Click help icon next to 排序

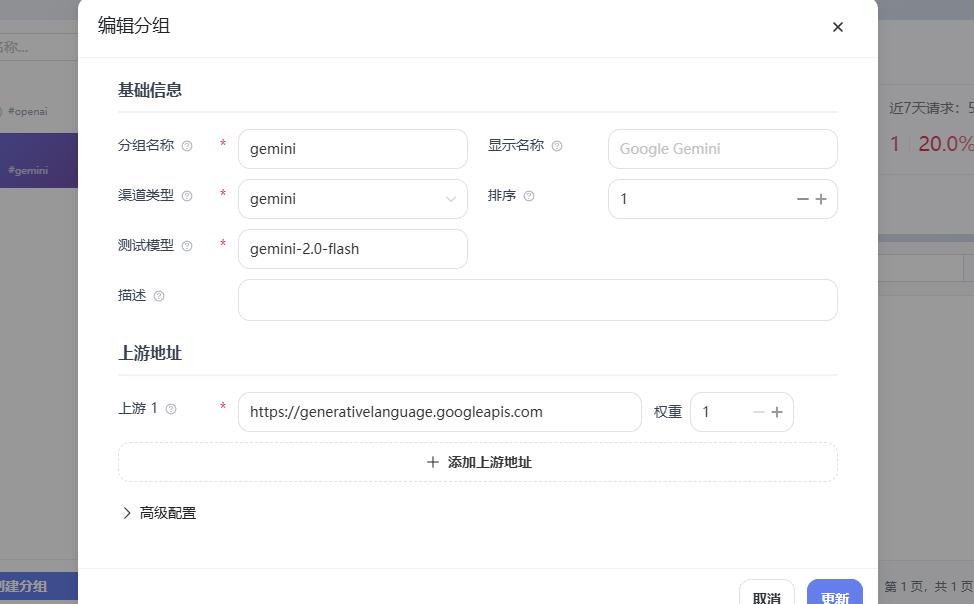[529, 196]
